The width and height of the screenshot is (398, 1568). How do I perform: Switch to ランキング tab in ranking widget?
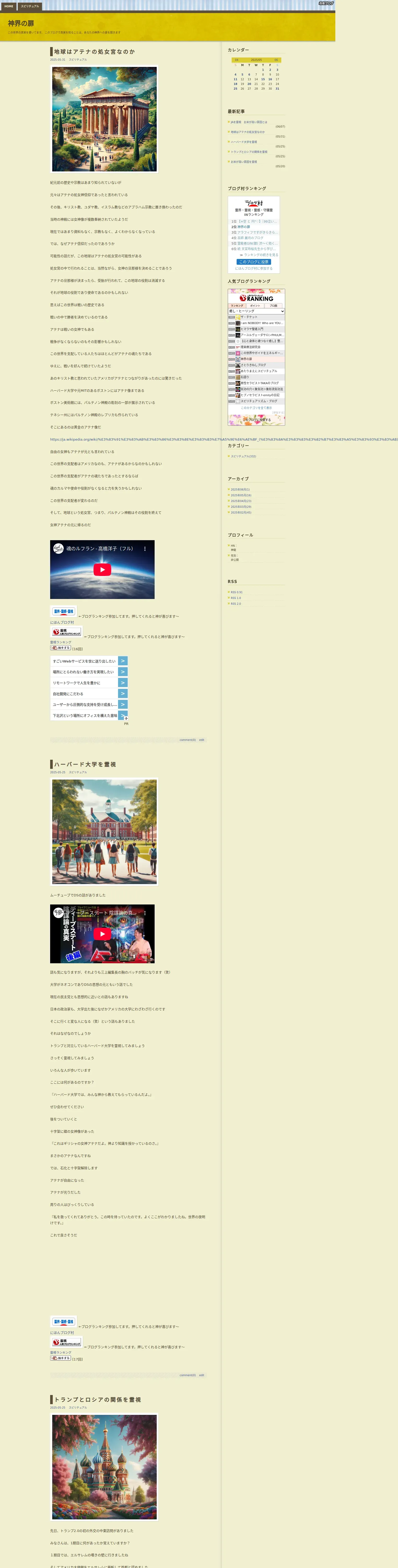237,305
